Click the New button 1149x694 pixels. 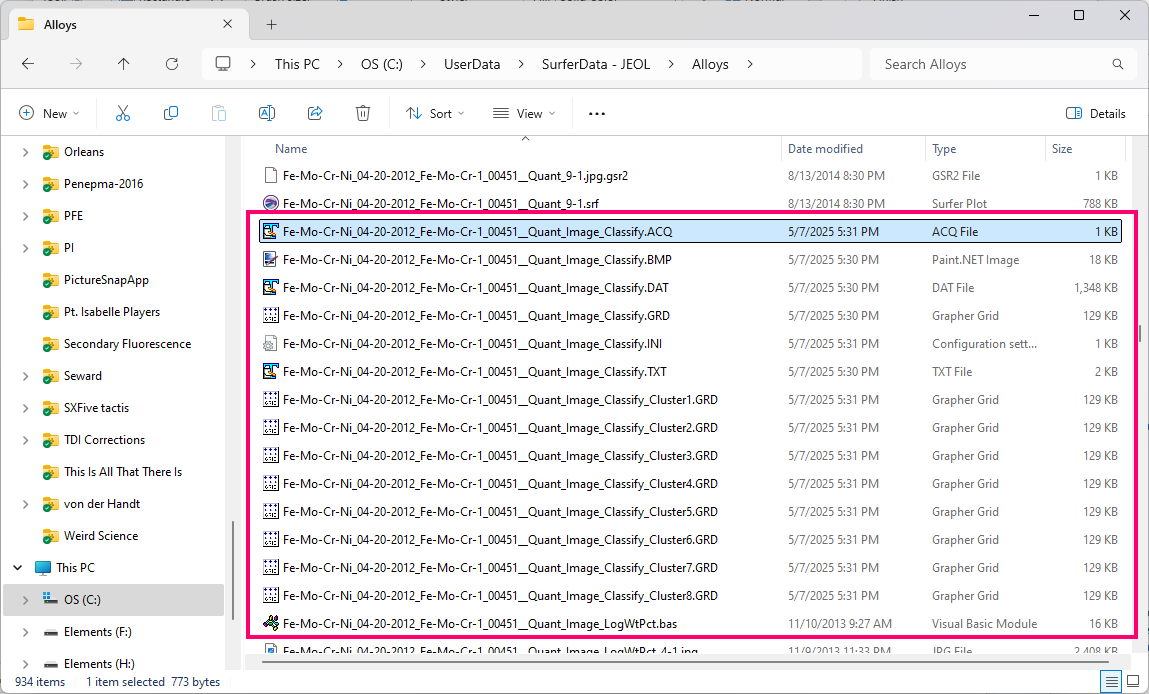[48, 114]
